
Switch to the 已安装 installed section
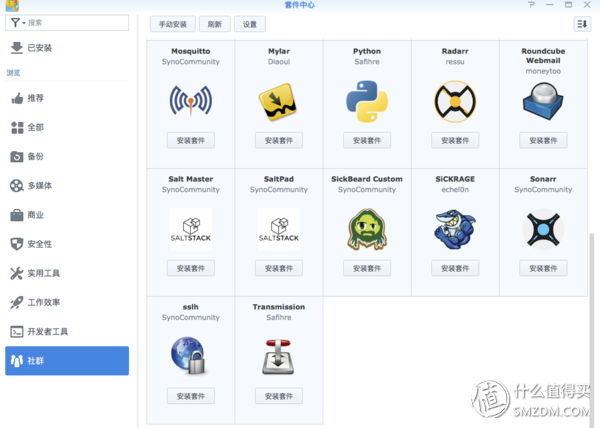pos(40,48)
